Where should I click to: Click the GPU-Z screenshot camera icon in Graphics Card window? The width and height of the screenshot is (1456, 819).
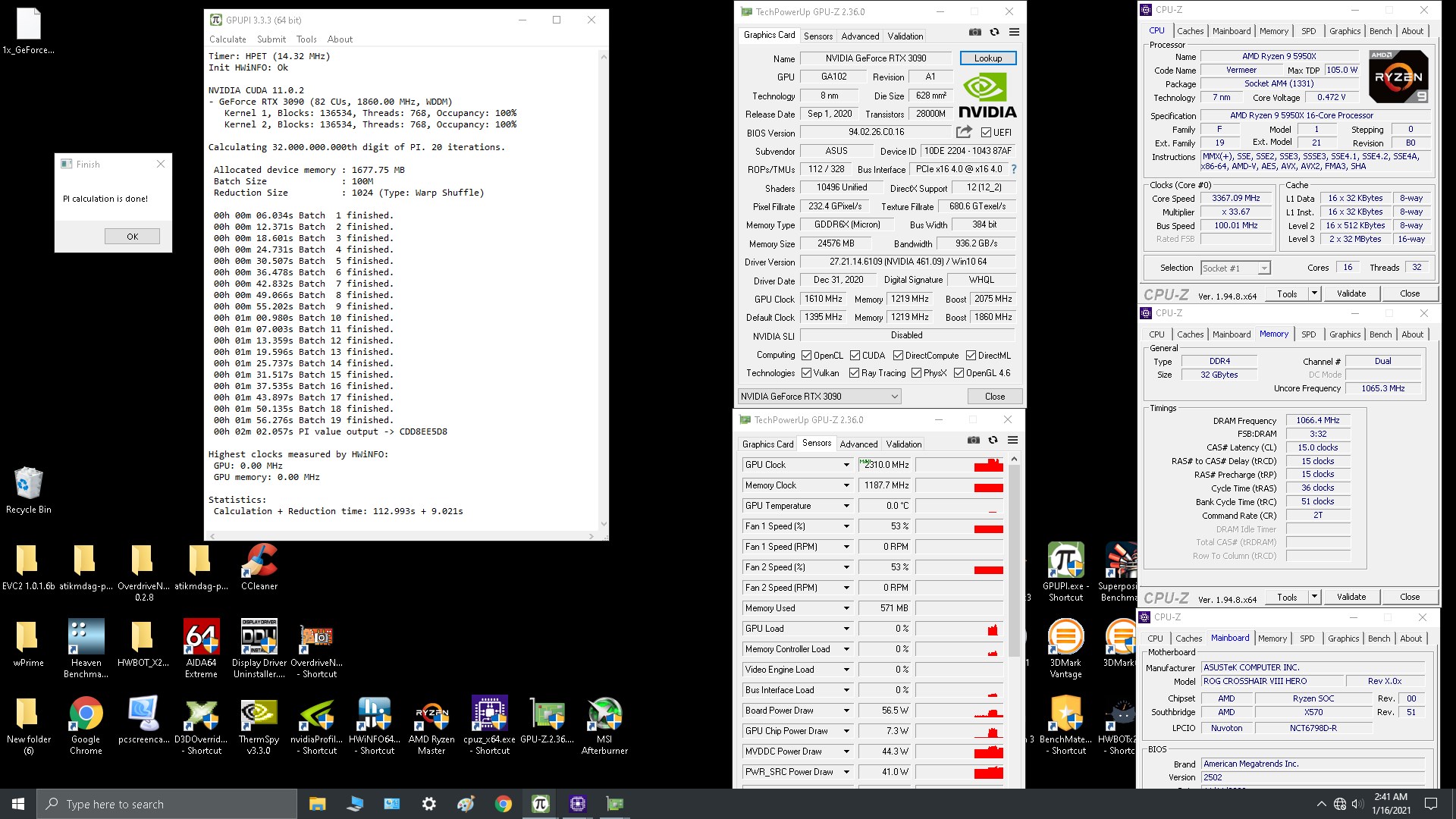tap(975, 32)
